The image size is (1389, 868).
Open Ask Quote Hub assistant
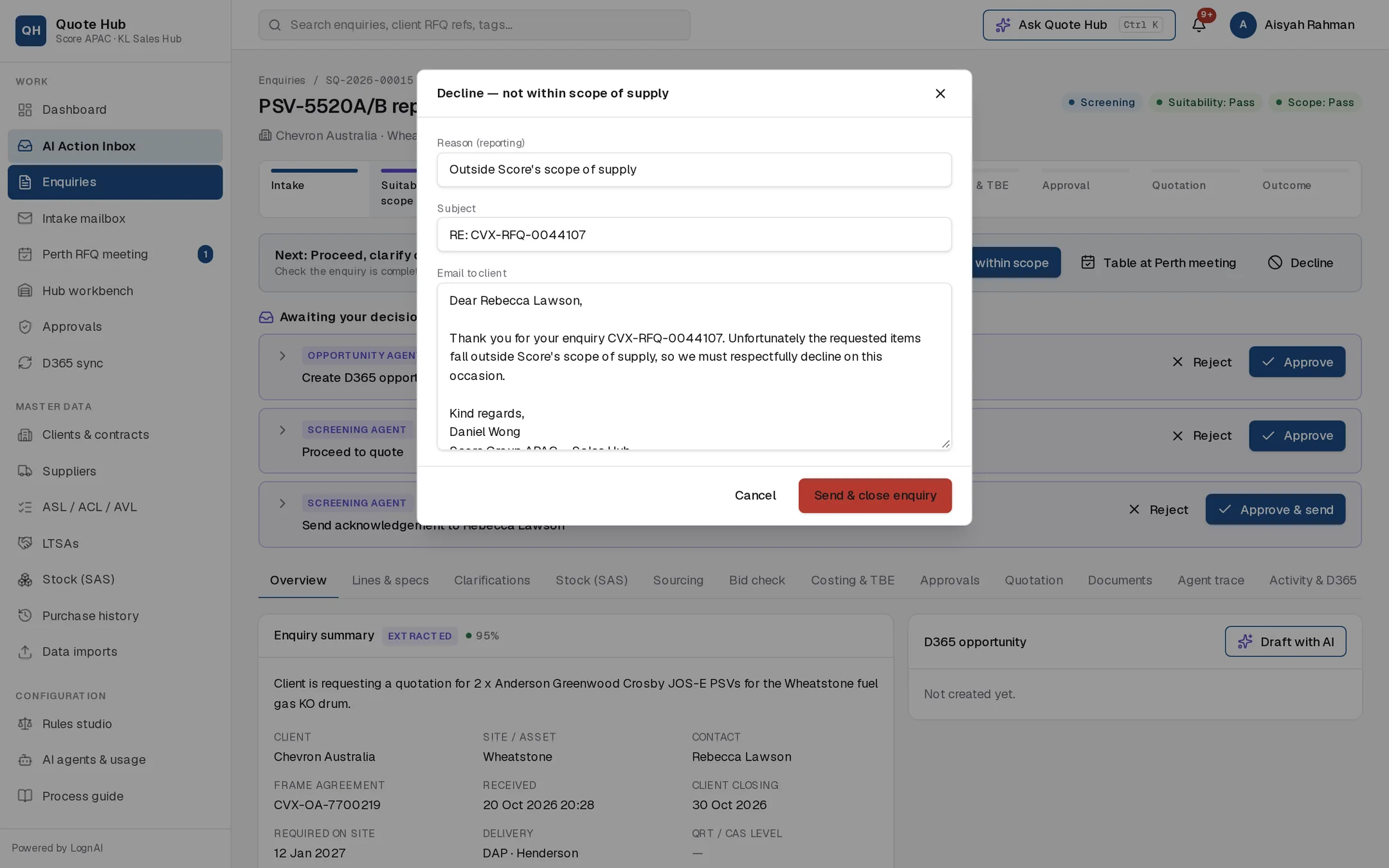pyautogui.click(x=1078, y=25)
